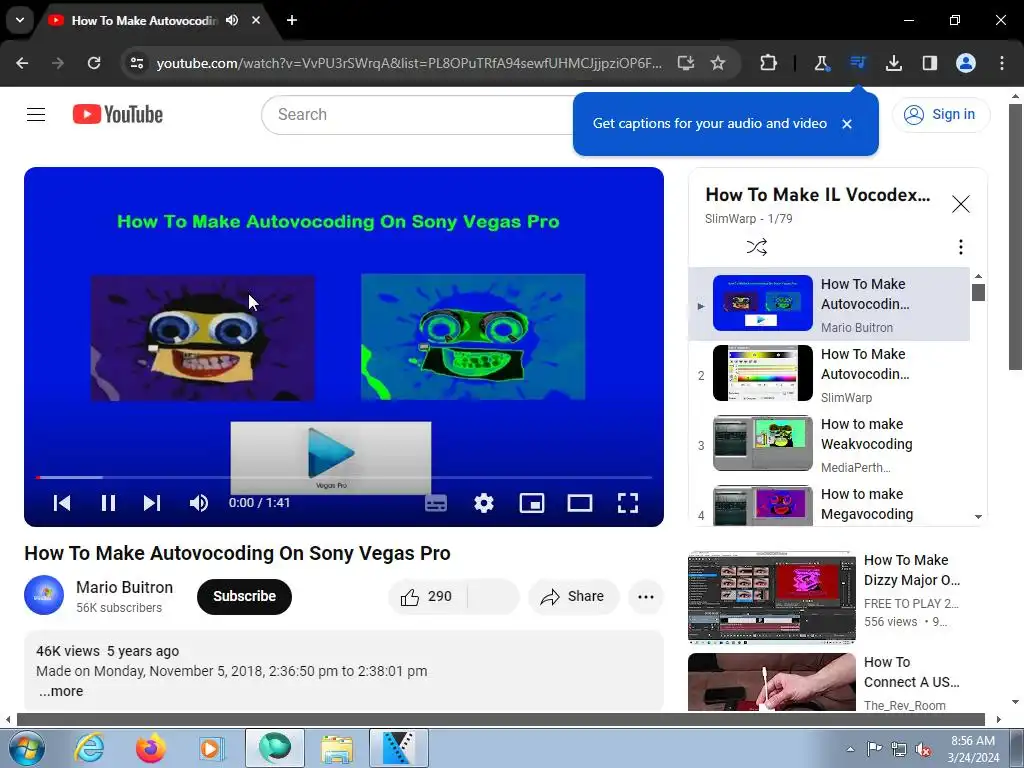Screen dimensions: 1024x768
Task: Open the Chrome three-dot menu
Action: coord(1002,63)
